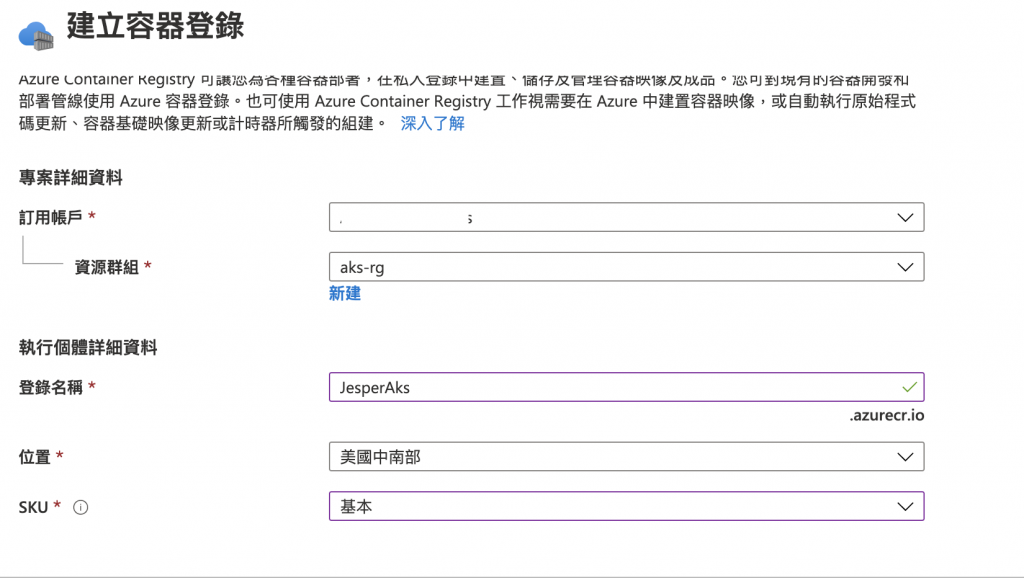Screen dimensions: 1024x578
Task: Open the 訂用帳戶 subscription dropdown
Action: 626,217
